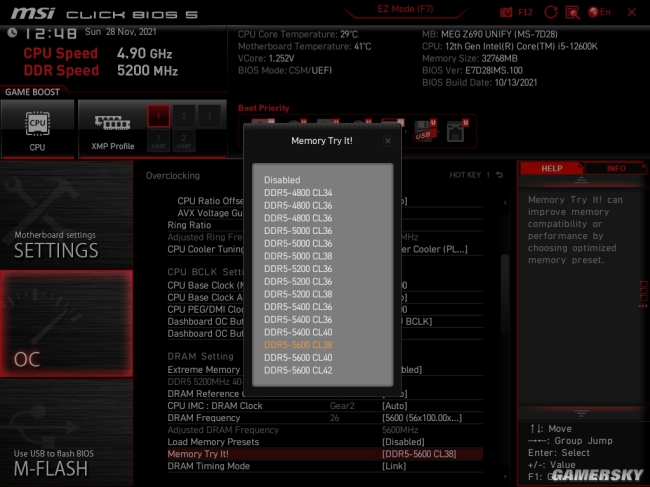
Task: Select the CPU PEG/DMI Clock row
Action: tap(205, 310)
